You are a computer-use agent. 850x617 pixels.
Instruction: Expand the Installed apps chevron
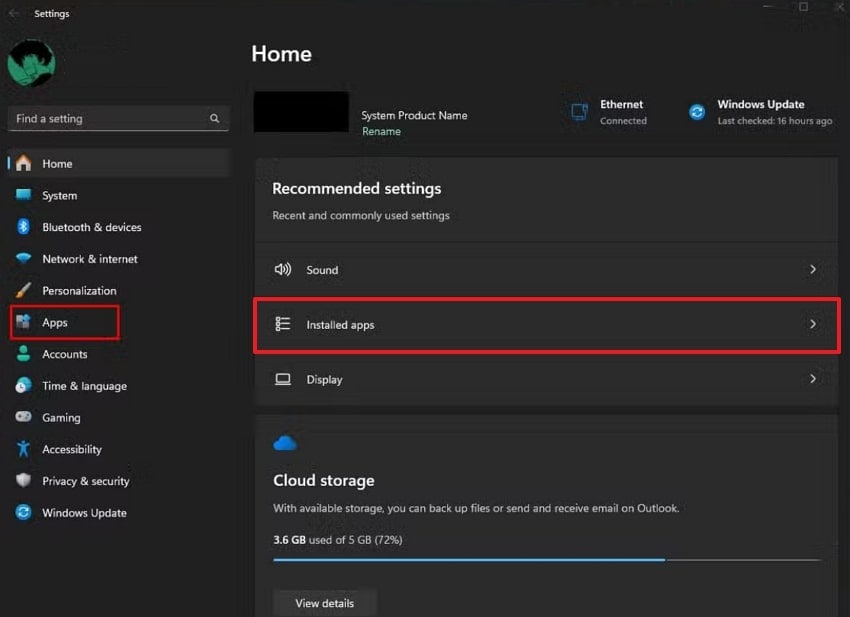pyautogui.click(x=813, y=324)
